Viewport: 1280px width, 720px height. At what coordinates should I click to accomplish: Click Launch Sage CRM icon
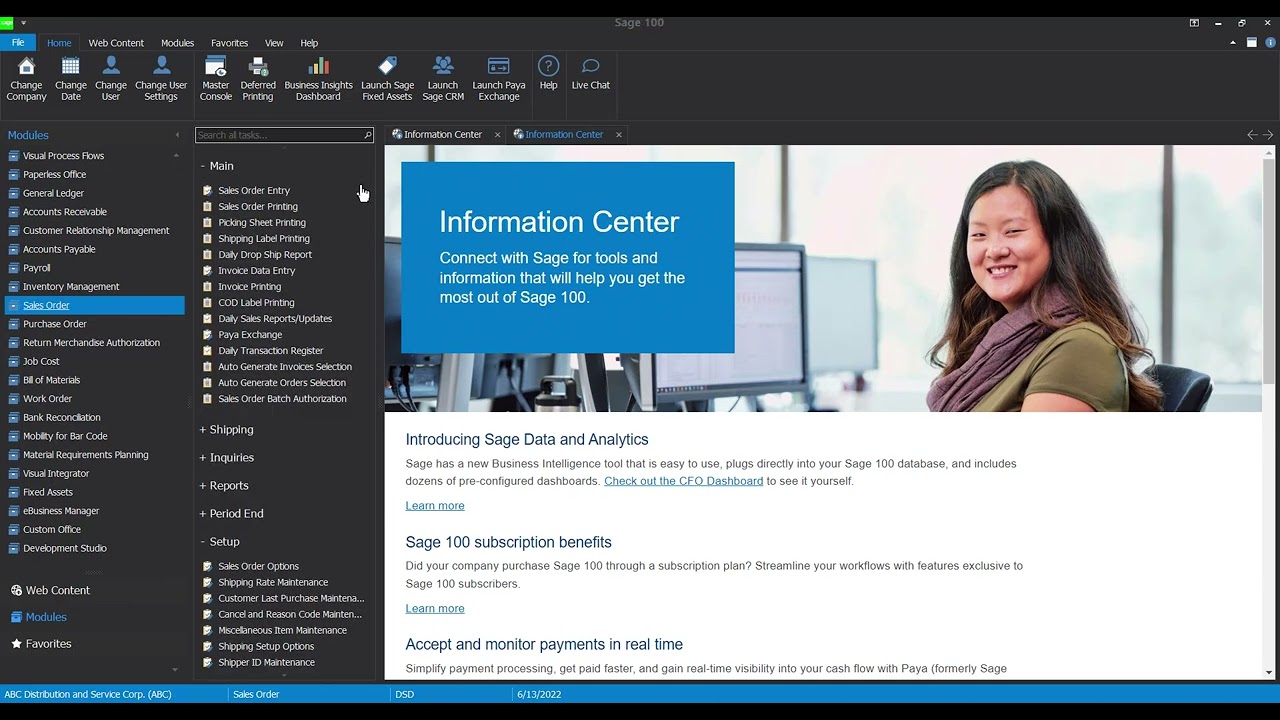point(443,67)
